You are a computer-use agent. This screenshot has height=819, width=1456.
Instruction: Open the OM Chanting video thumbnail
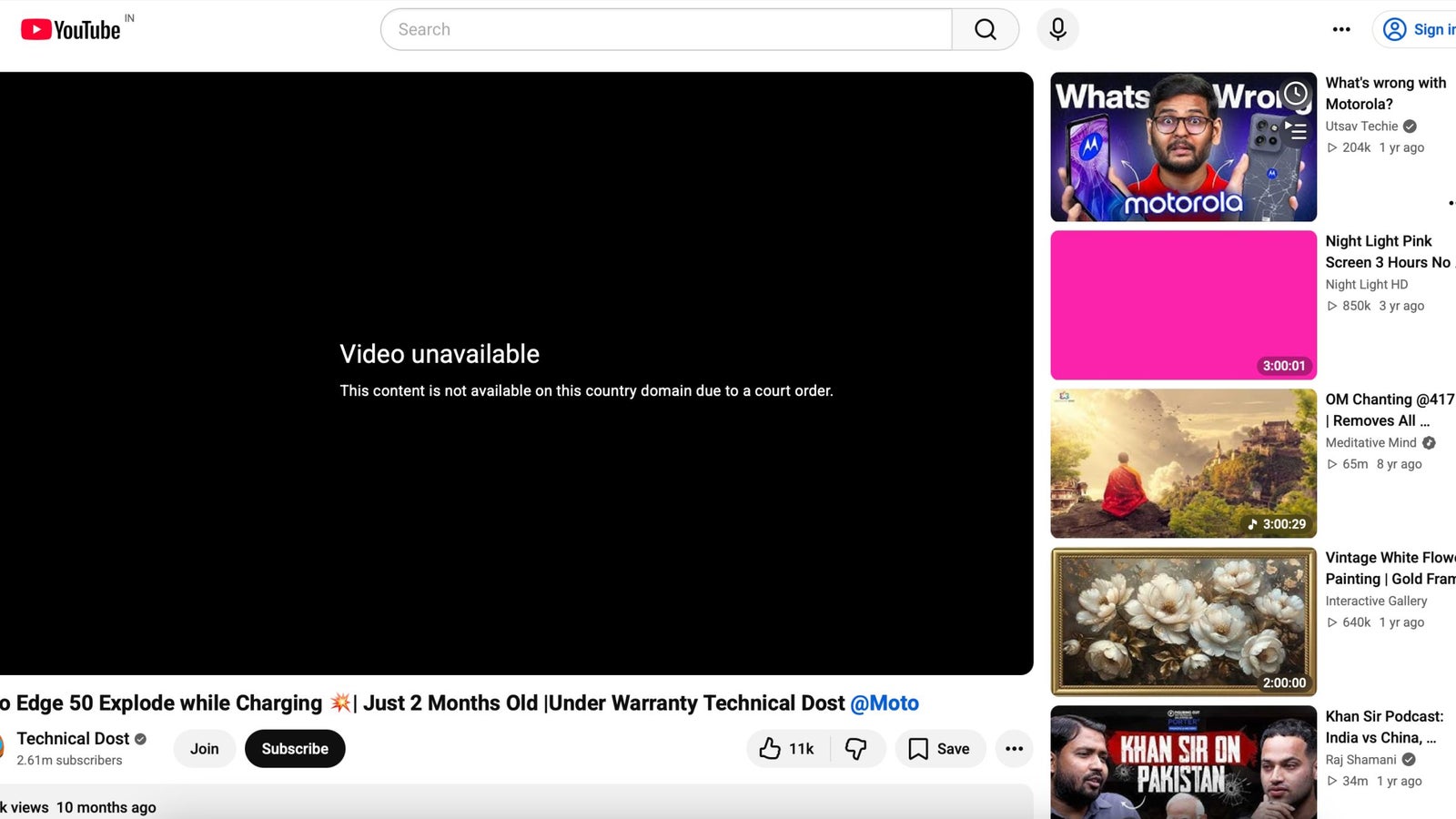1183,463
